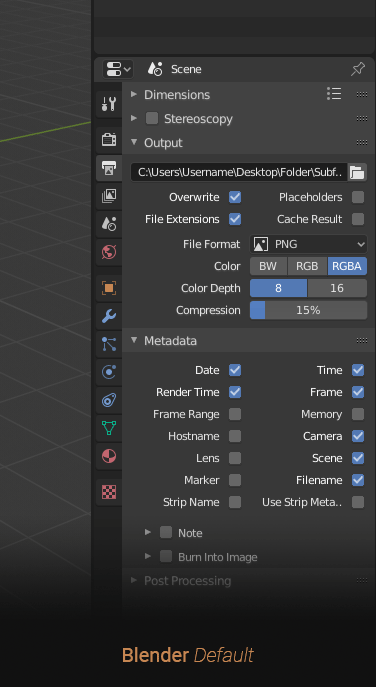Set Color mode to BW
The width and height of the screenshot is (376, 687).
pos(268,266)
